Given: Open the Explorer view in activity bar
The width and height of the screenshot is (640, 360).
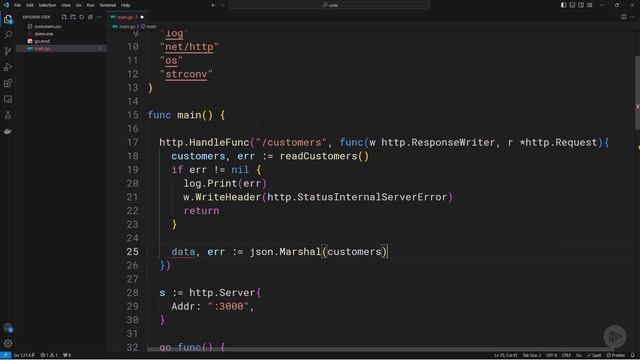Looking at the screenshot, I should 8,19.
